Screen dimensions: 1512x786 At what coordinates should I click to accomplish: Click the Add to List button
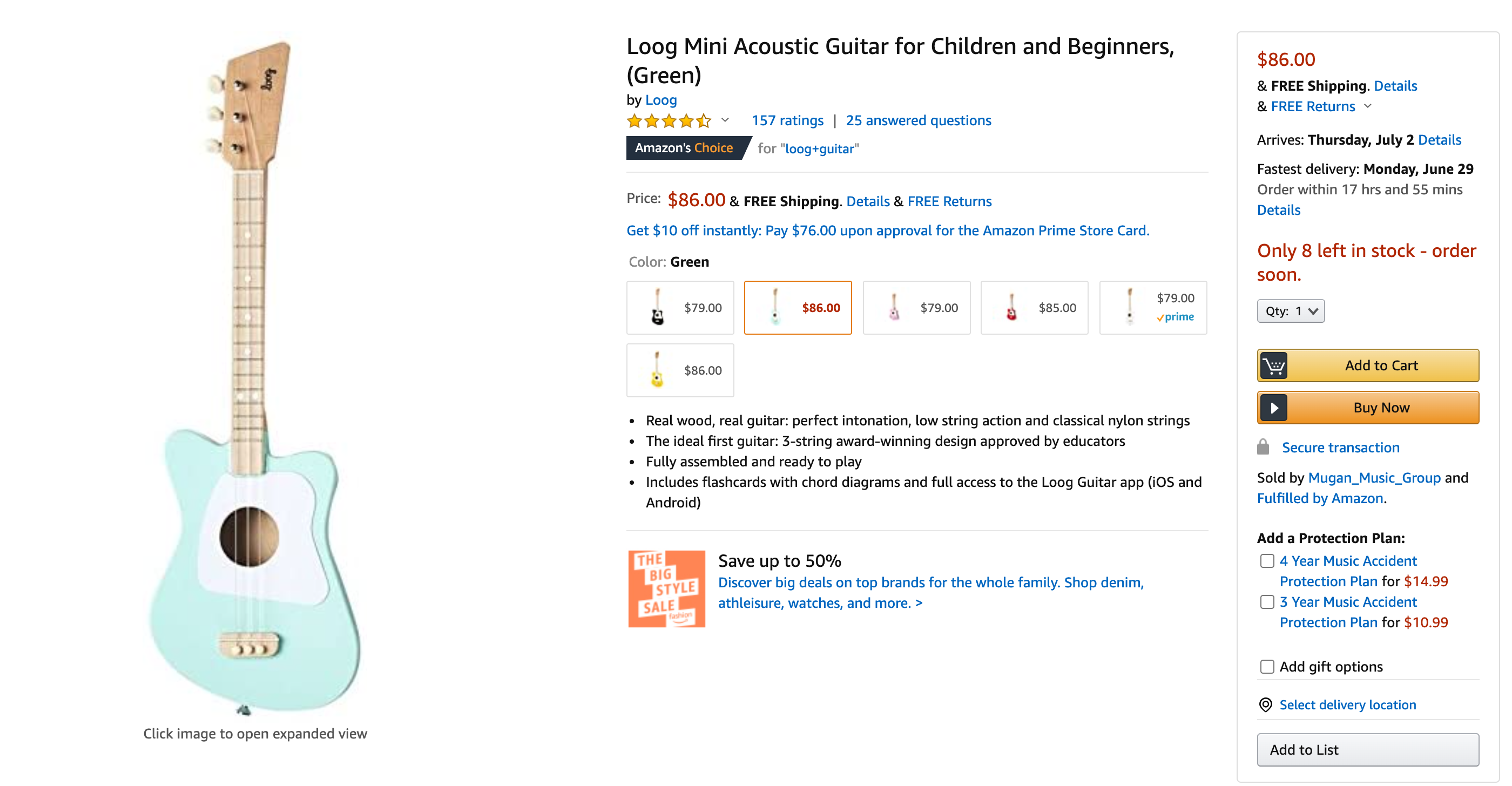1368,750
